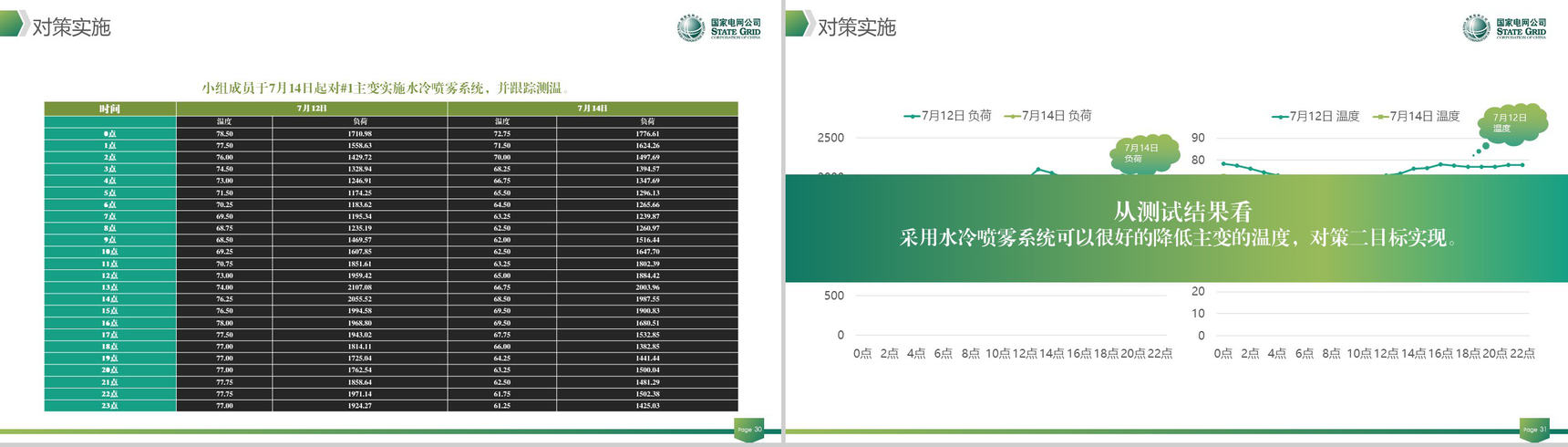Click the green caption above the table
This screenshot has height=447, width=1568.
click(x=385, y=88)
